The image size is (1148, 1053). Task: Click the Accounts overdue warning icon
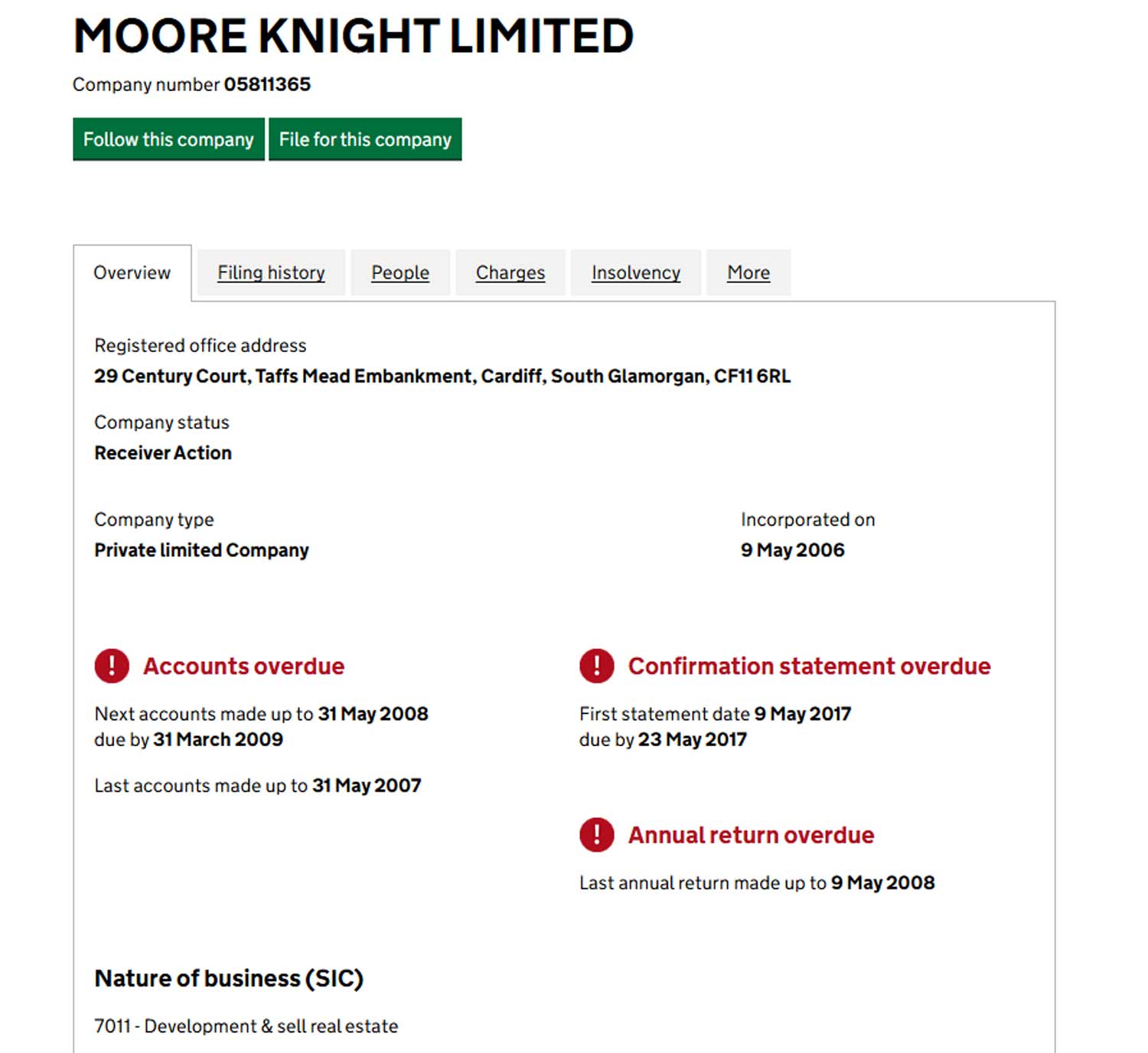click(x=112, y=666)
